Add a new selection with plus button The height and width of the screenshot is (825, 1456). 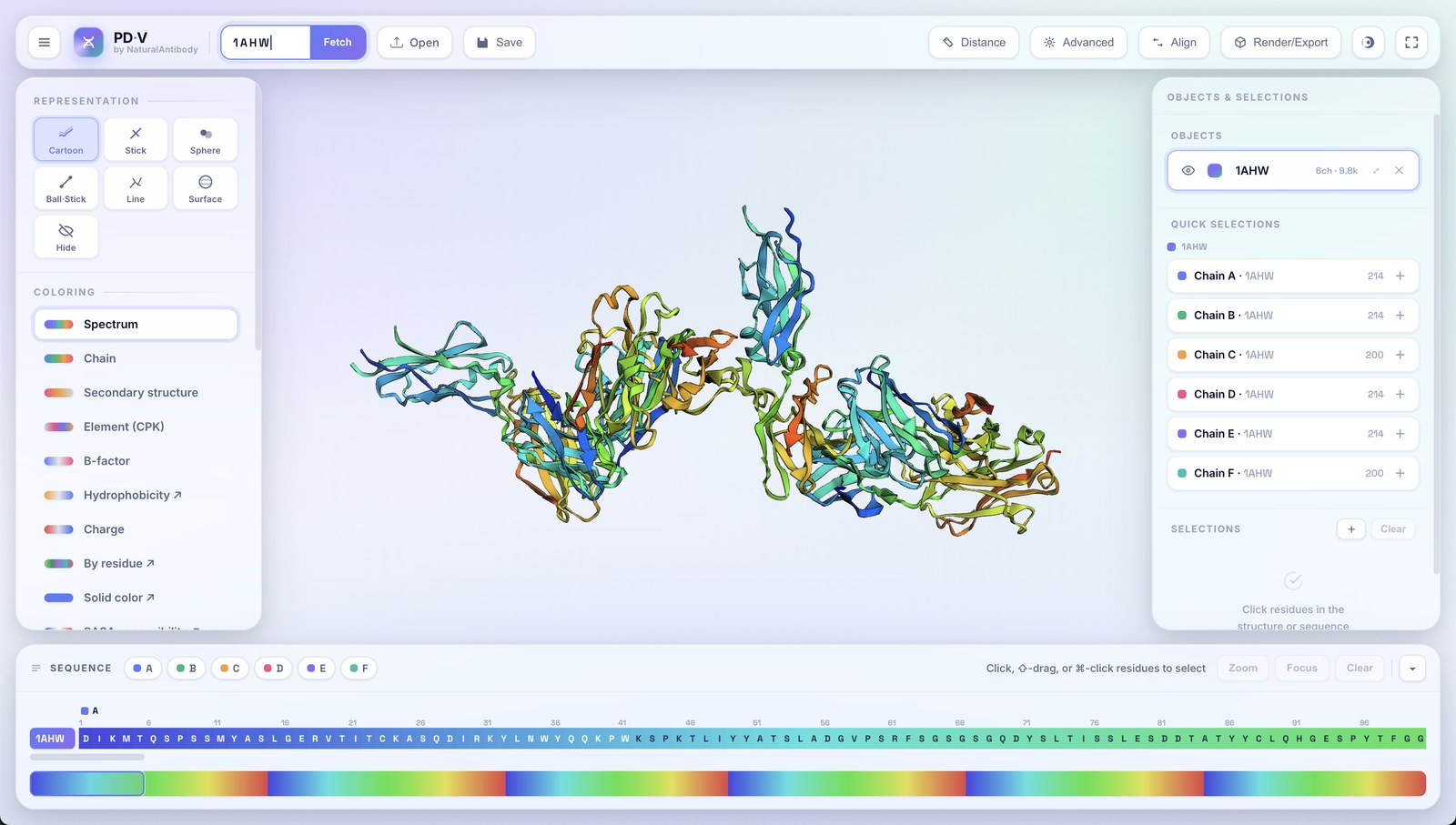[x=1351, y=529]
